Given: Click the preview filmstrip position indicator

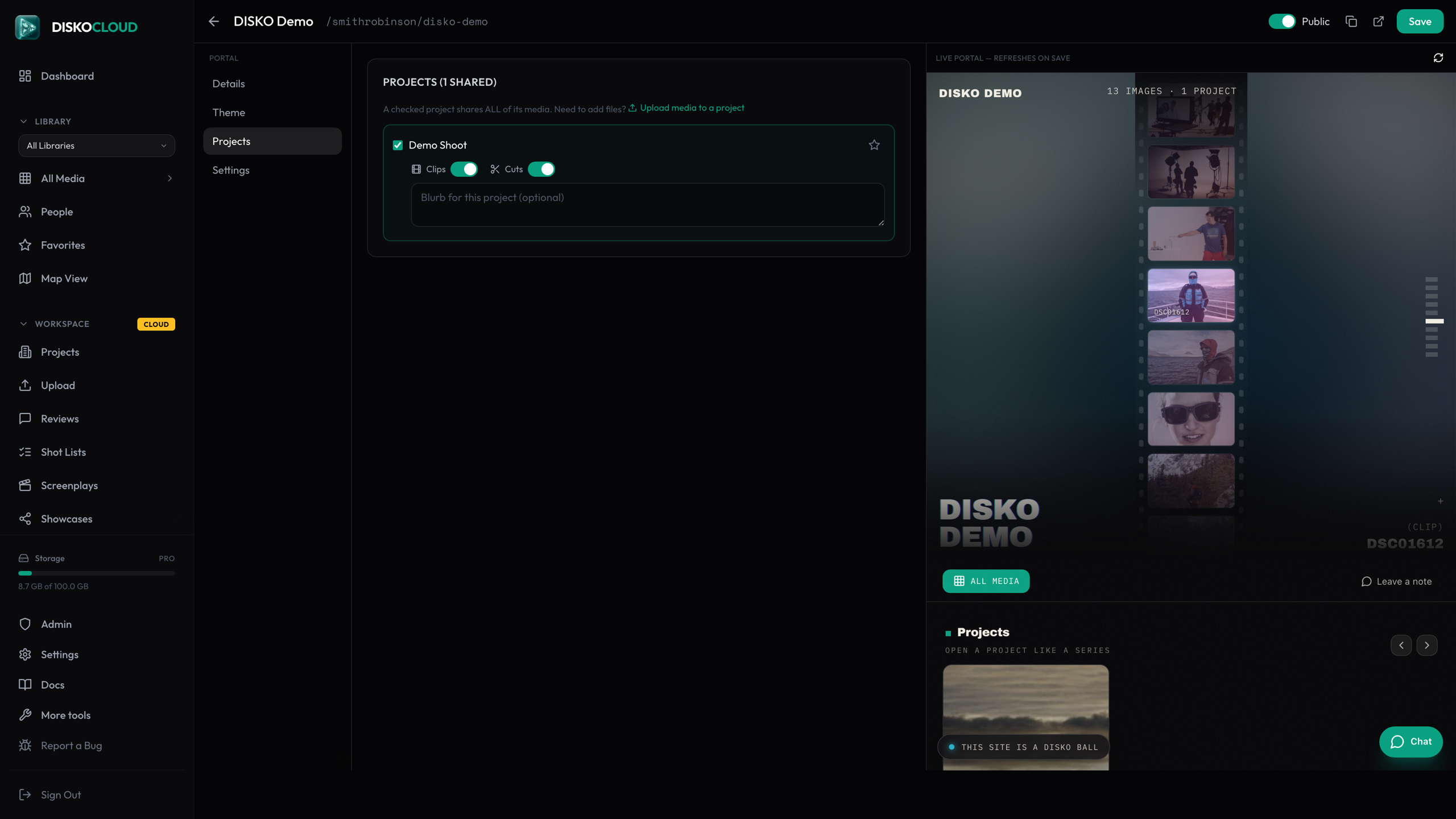Looking at the screenshot, I should [x=1434, y=321].
